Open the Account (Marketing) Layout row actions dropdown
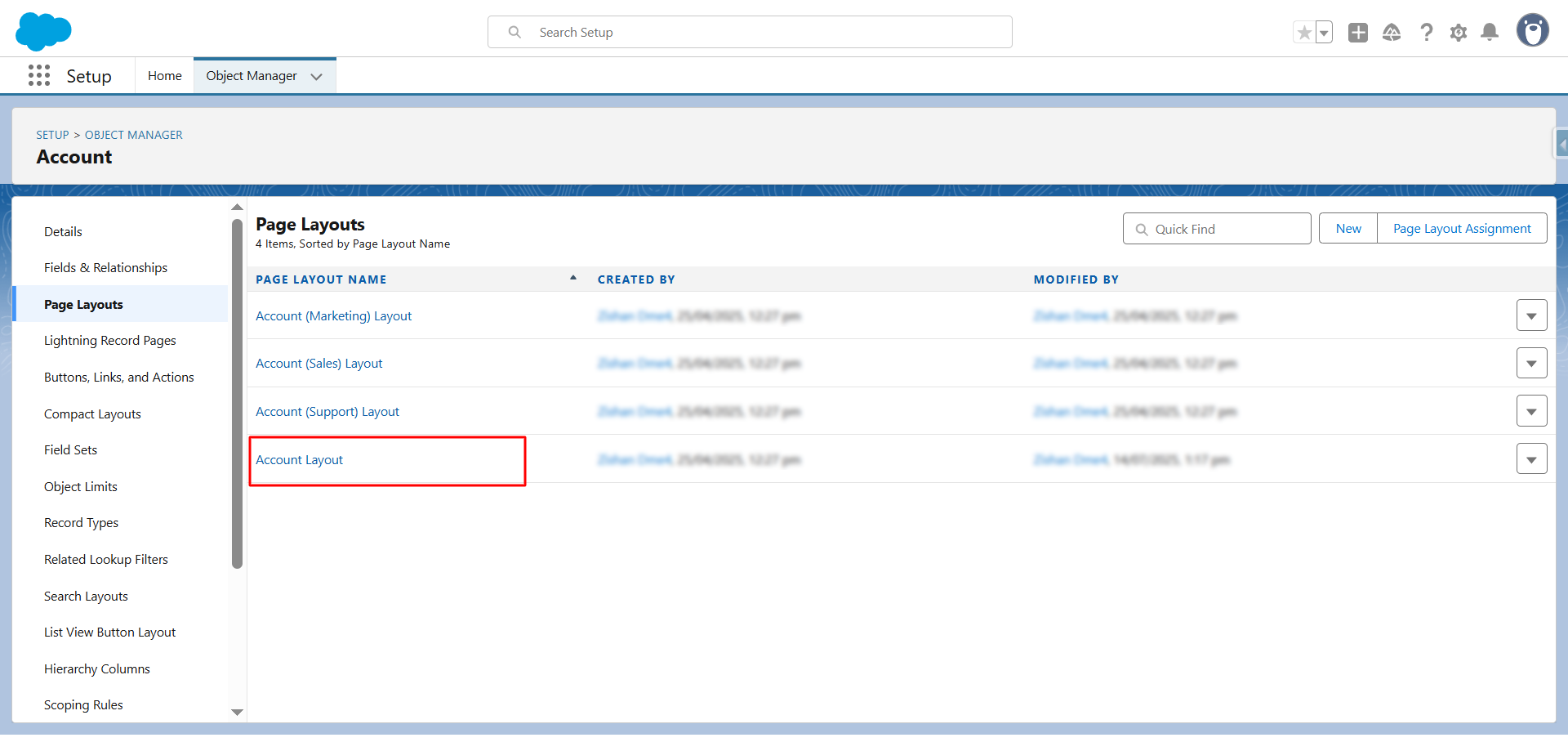 pos(1531,315)
